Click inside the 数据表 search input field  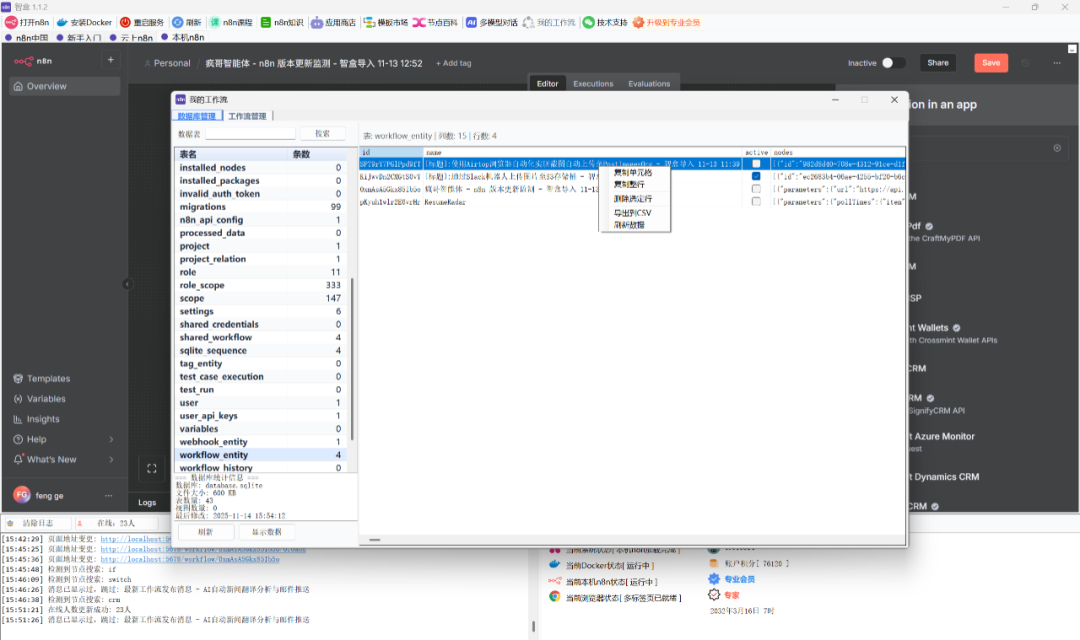[x=250, y=134]
